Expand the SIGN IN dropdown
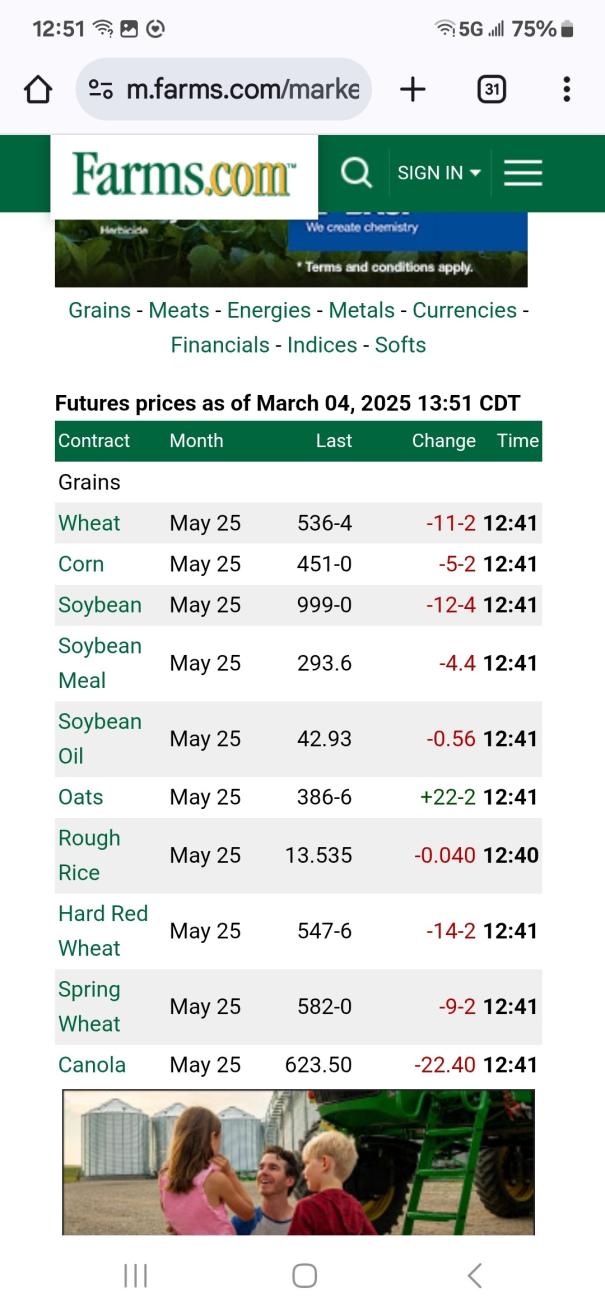 tap(439, 173)
